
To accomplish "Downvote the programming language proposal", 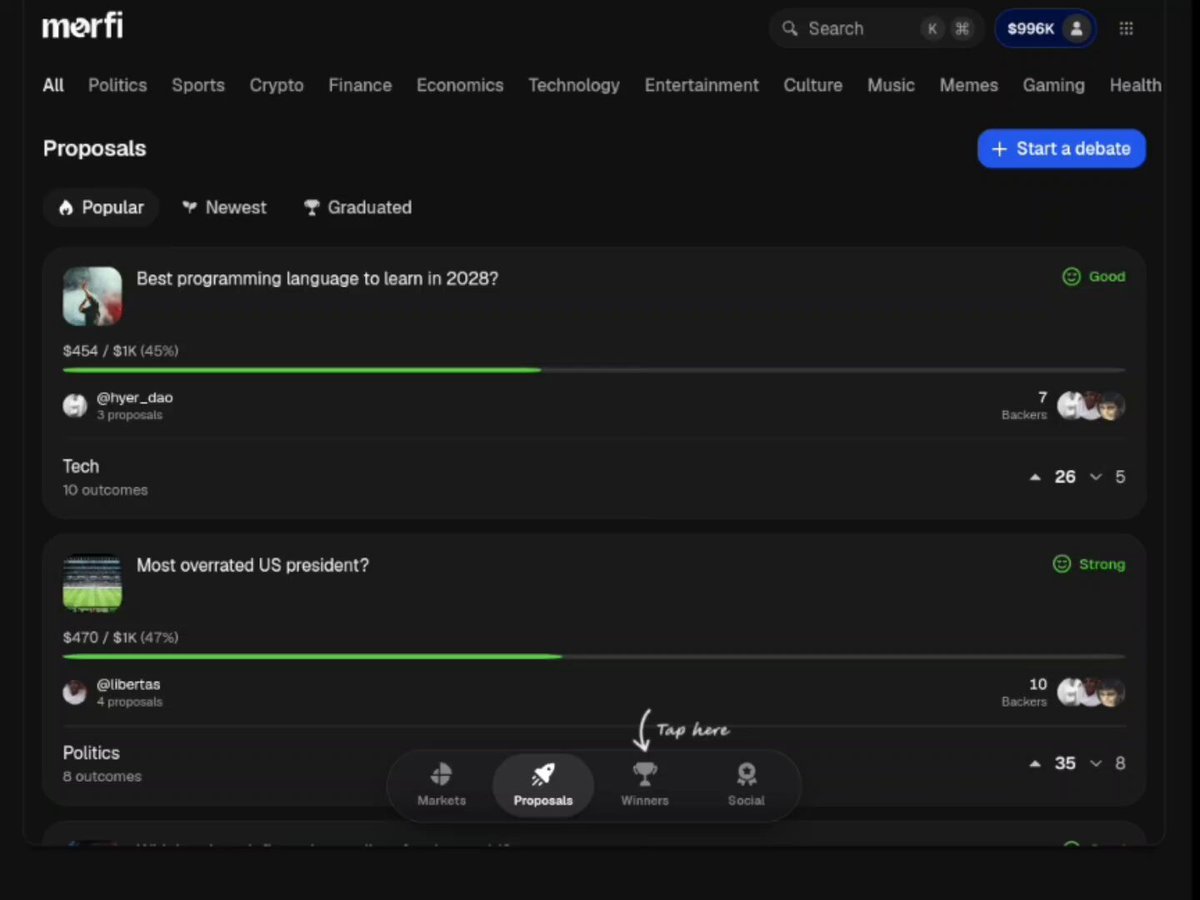I will point(1096,477).
